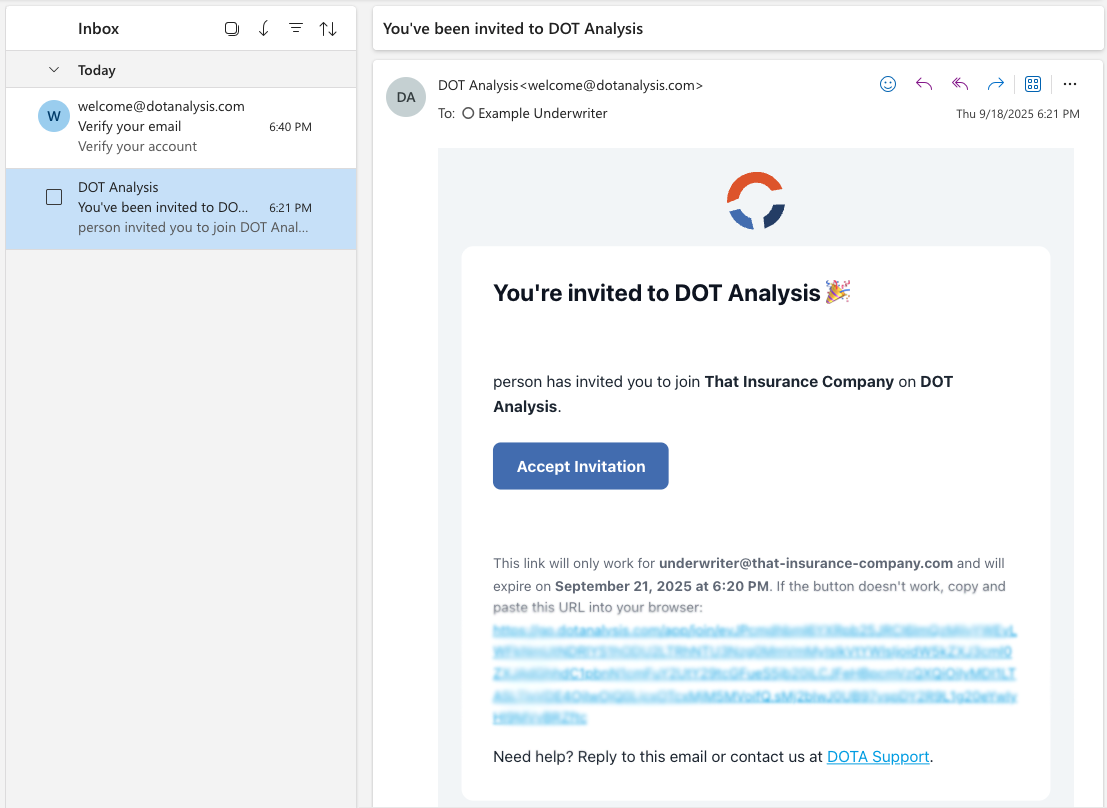The width and height of the screenshot is (1107, 808).
Task: Click the emoji reaction smiley icon
Action: pos(887,84)
